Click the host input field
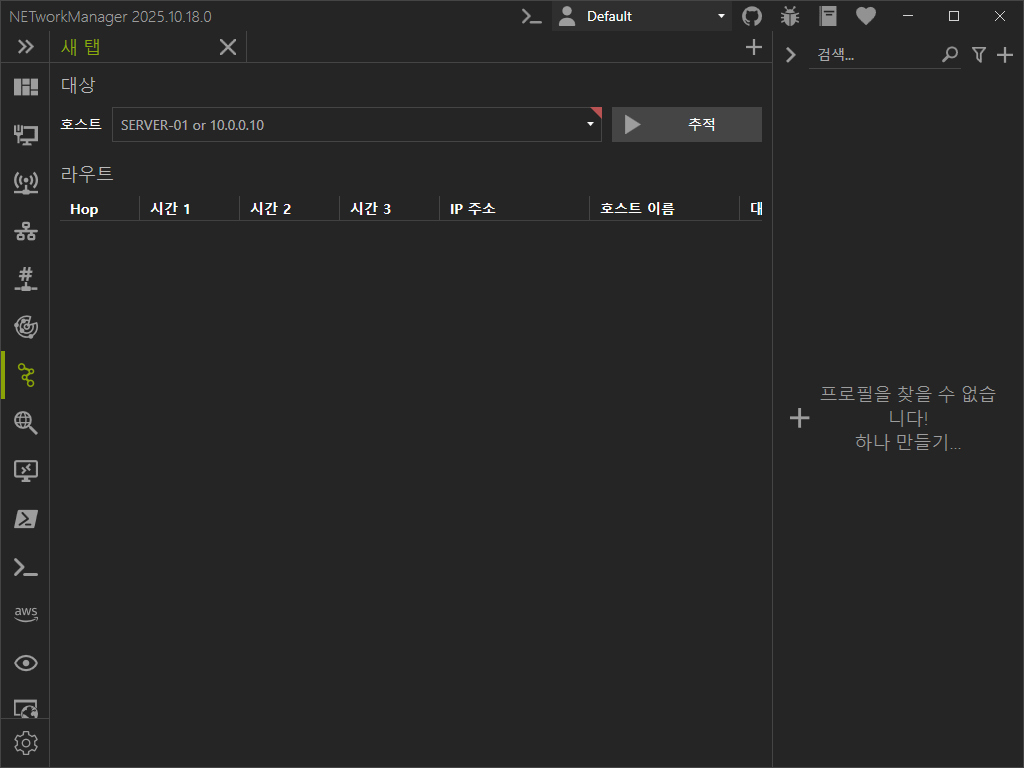The height and width of the screenshot is (768, 1024). pyautogui.click(x=357, y=125)
